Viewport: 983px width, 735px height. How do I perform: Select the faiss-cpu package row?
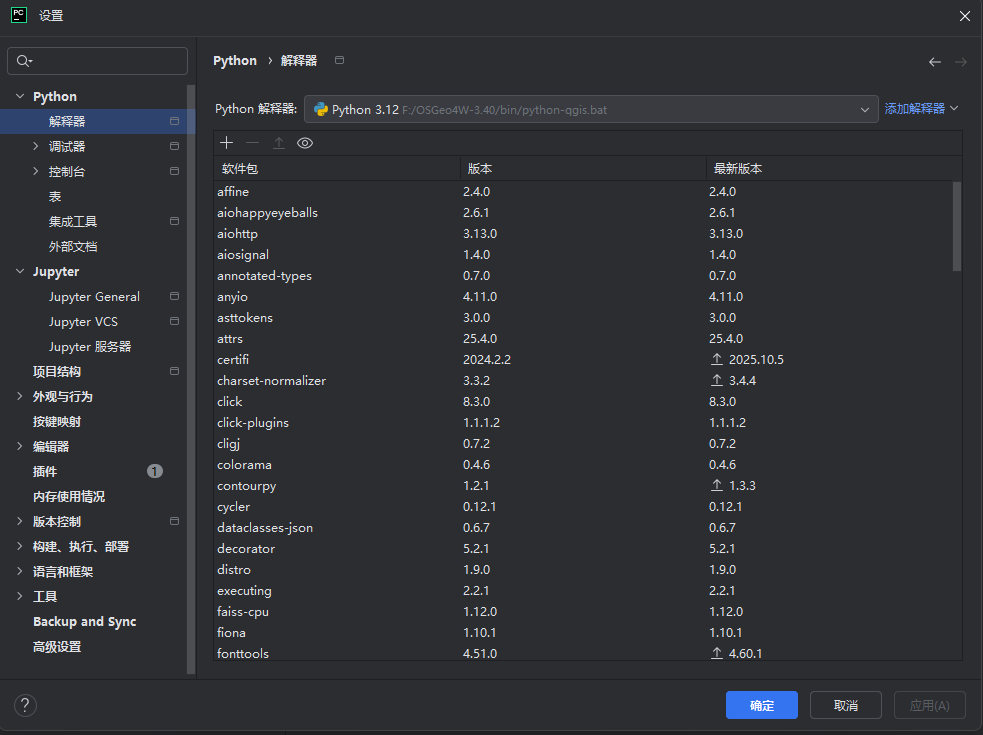[583, 611]
